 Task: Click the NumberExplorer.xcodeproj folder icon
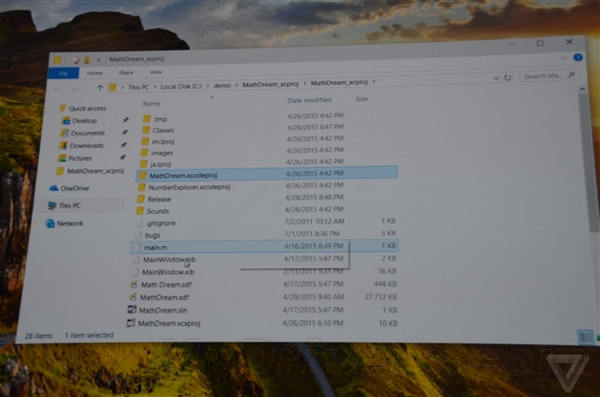pos(142,187)
